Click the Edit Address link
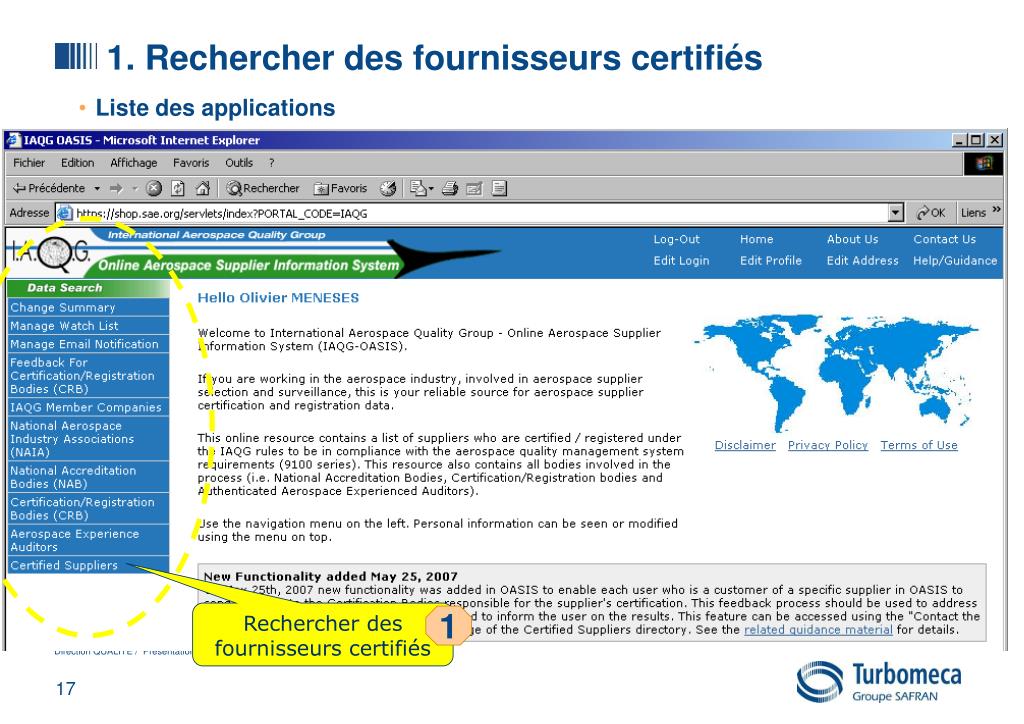 click(x=862, y=260)
